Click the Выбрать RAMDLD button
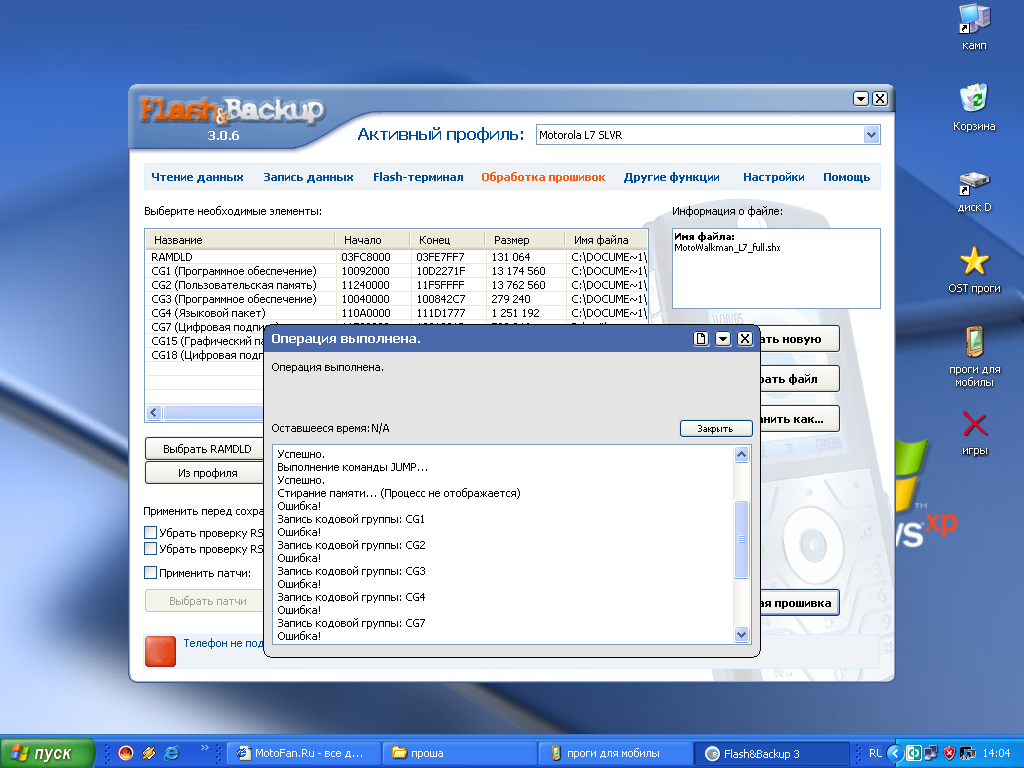 [204, 449]
